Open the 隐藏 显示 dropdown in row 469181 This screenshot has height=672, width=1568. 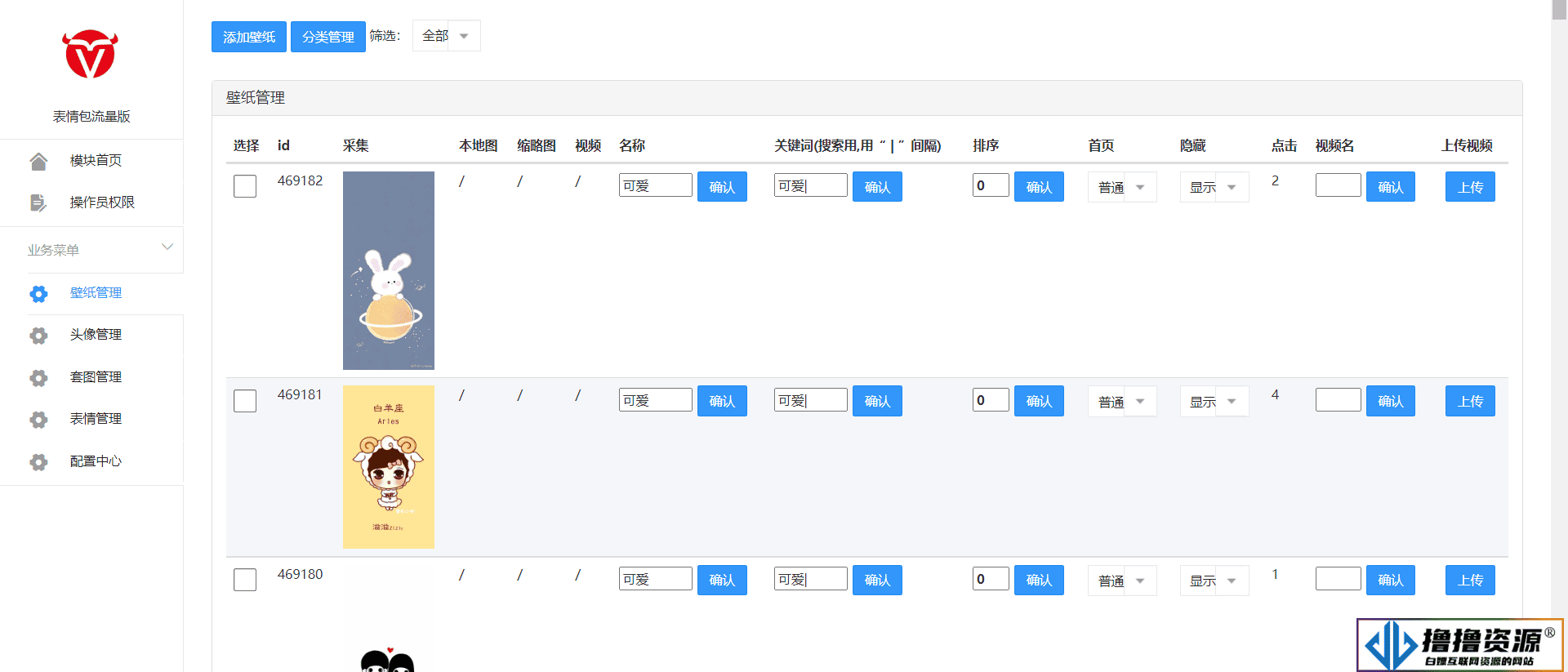point(1214,402)
